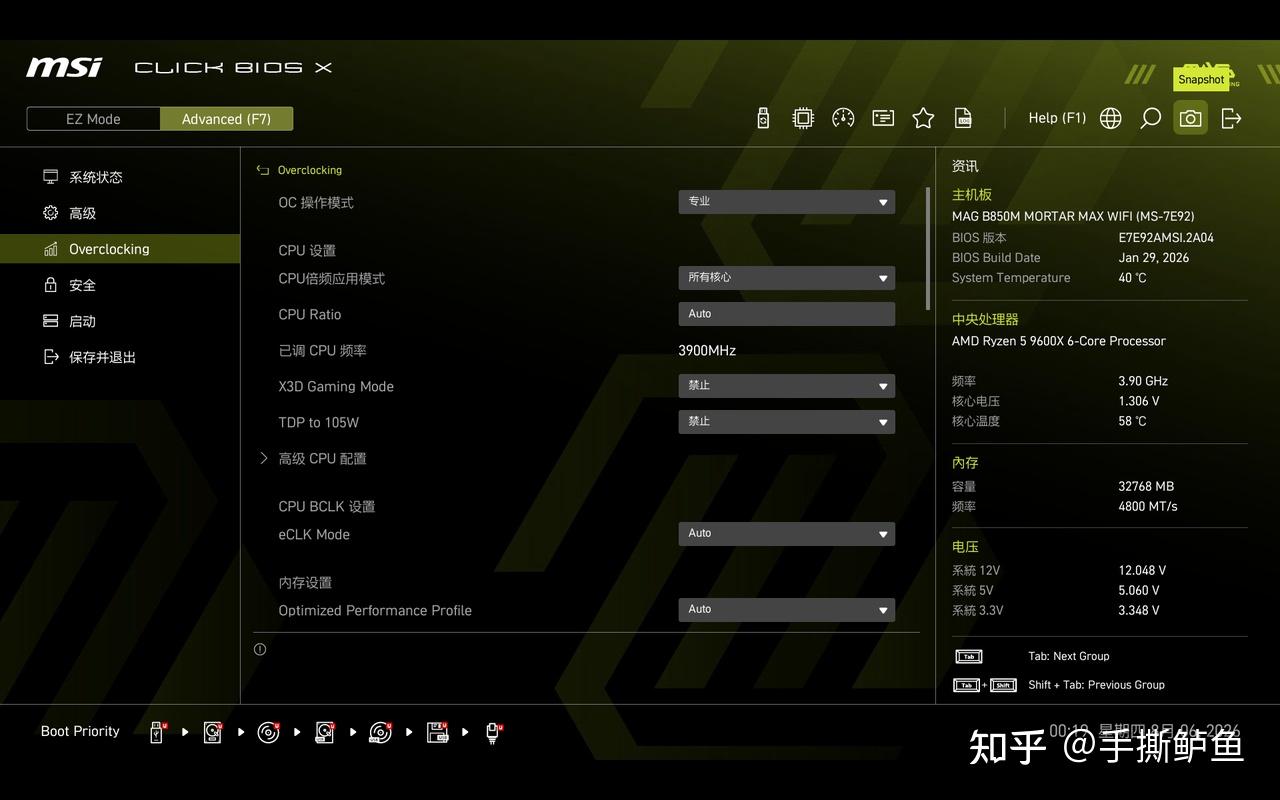Click the Help (F1) button

1057,118
